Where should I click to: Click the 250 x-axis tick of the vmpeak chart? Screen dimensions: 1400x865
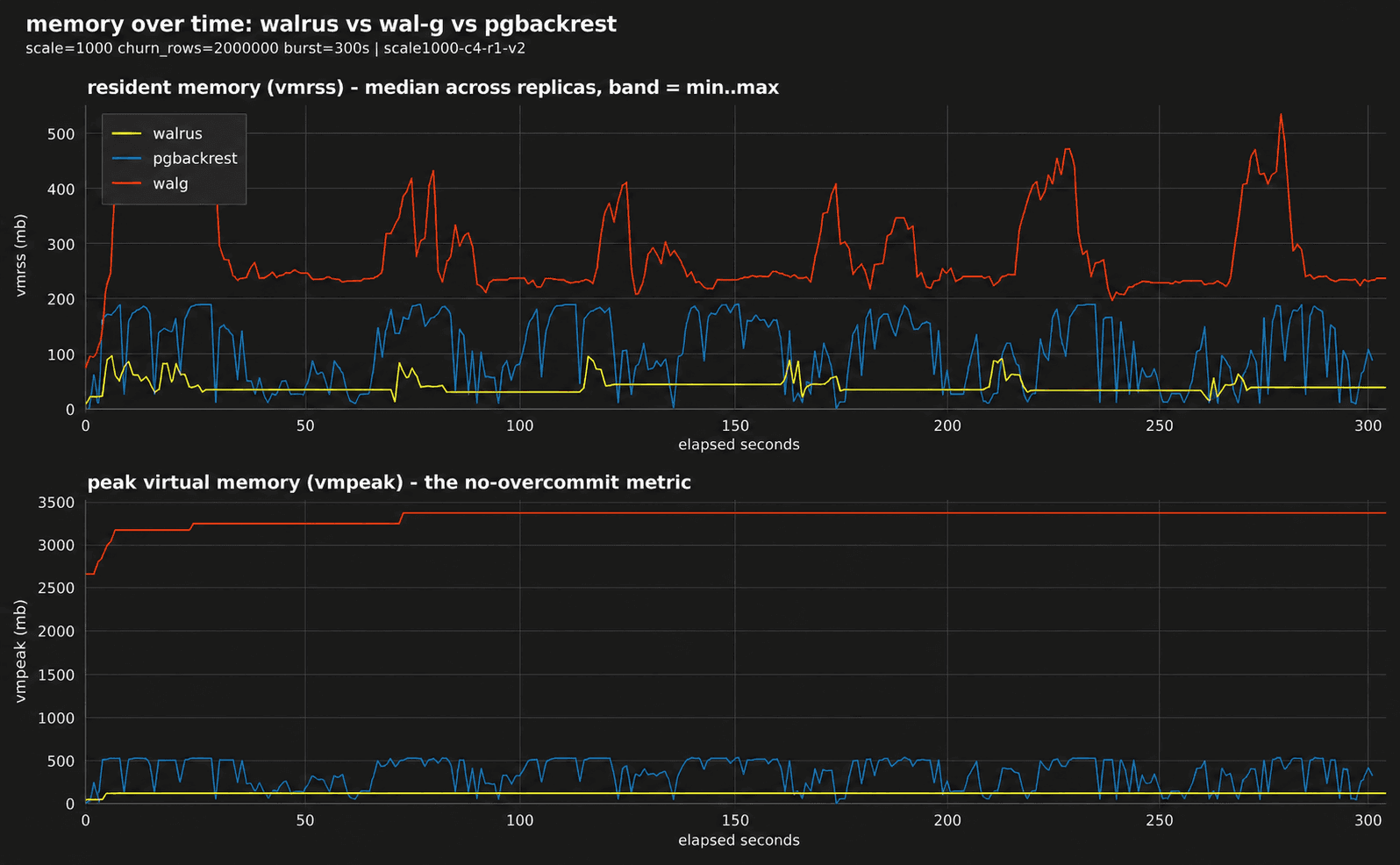tap(1159, 821)
